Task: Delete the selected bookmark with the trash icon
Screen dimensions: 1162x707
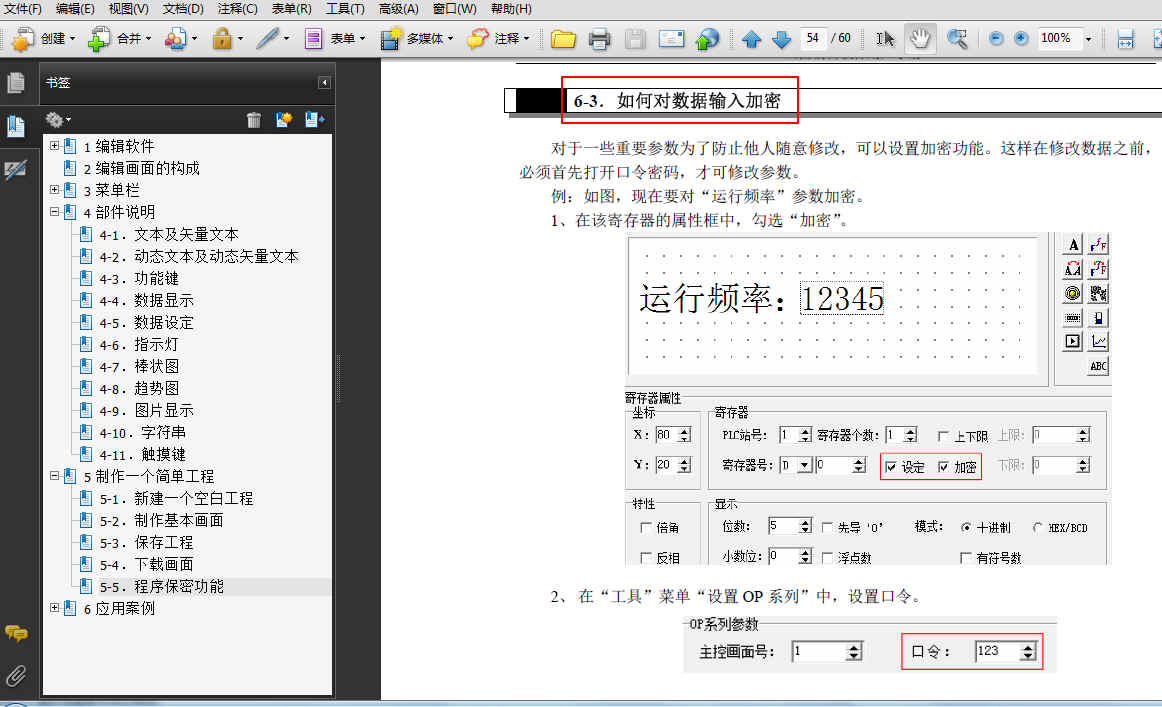Action: (x=254, y=120)
